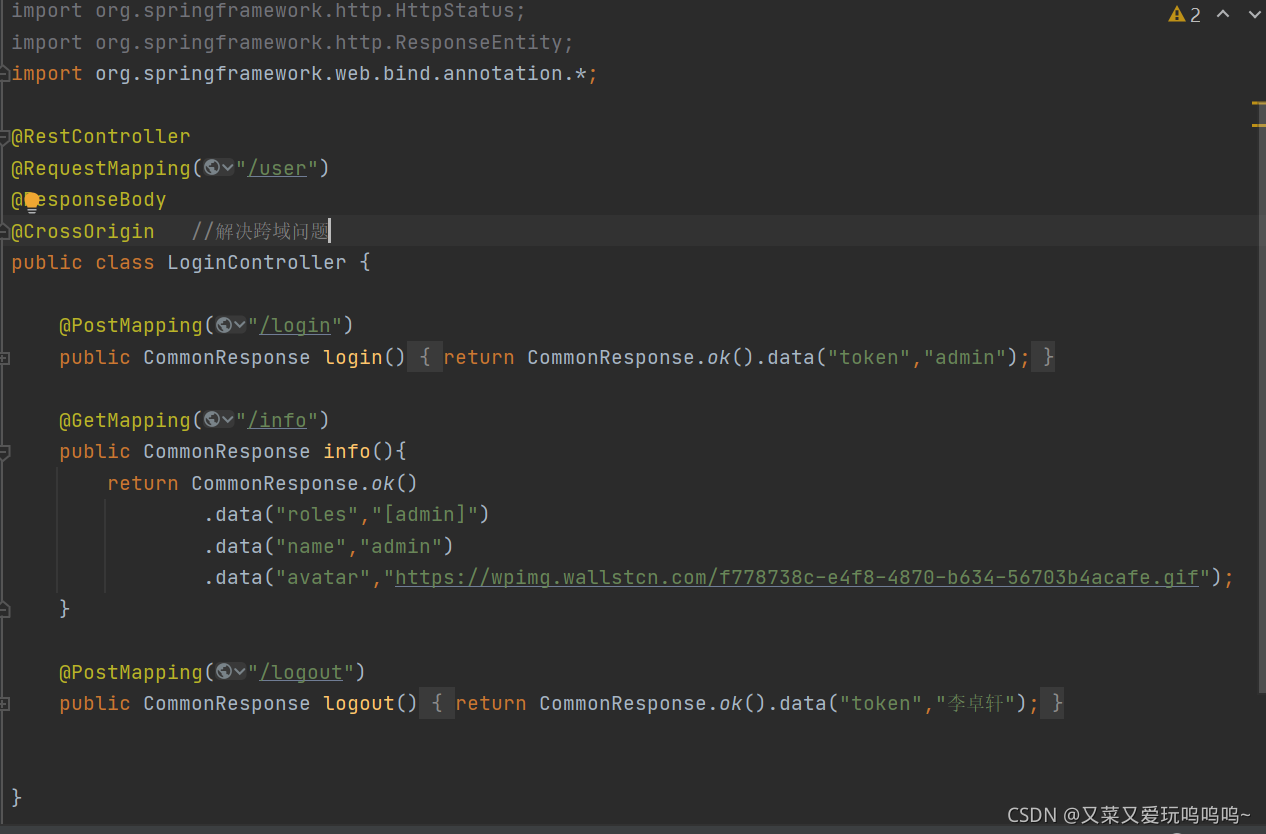Click the method name "logout"

tap(359, 704)
